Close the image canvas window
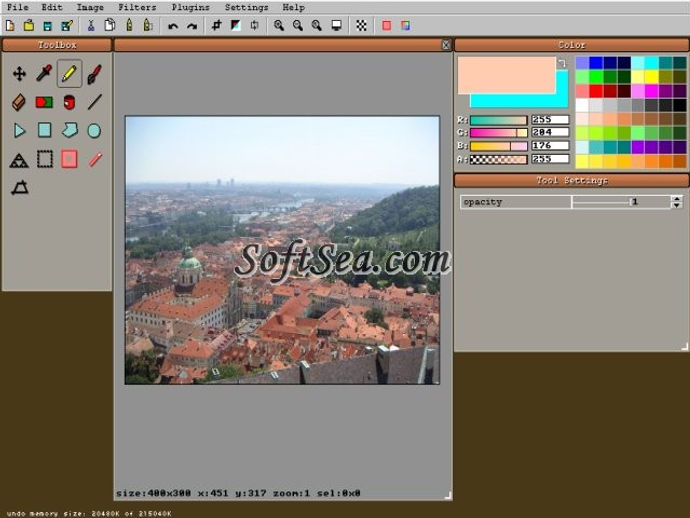690x518 pixels. tap(446, 45)
